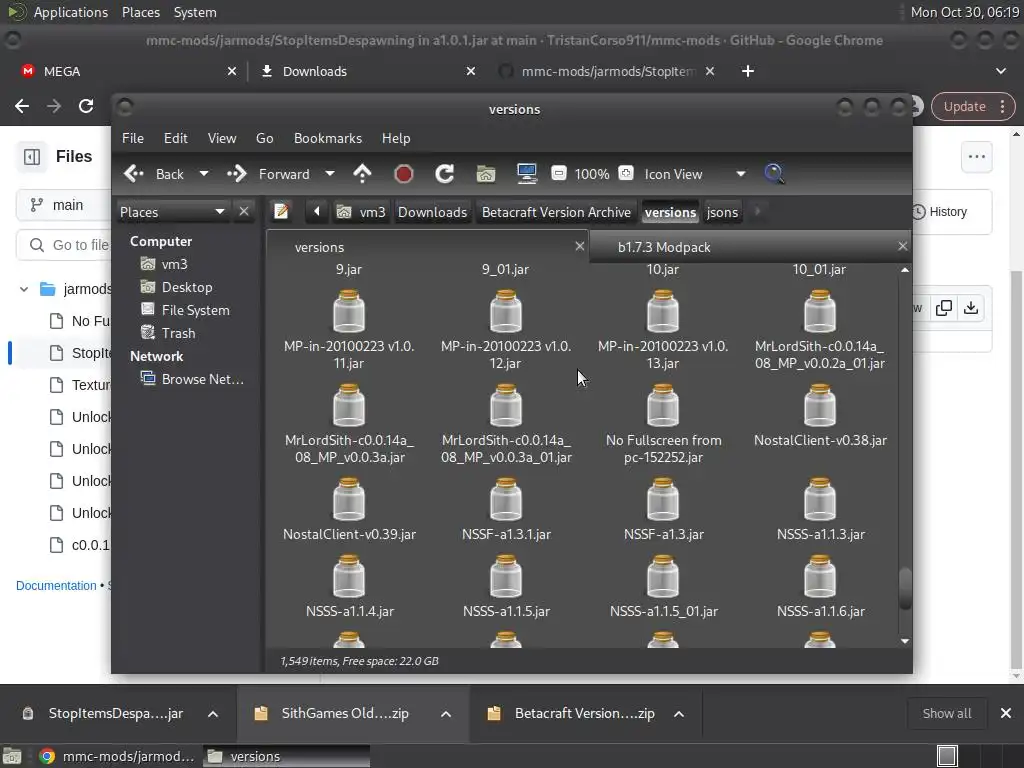Click the jsons breadcrumb button
1024x768 pixels.
point(722,212)
